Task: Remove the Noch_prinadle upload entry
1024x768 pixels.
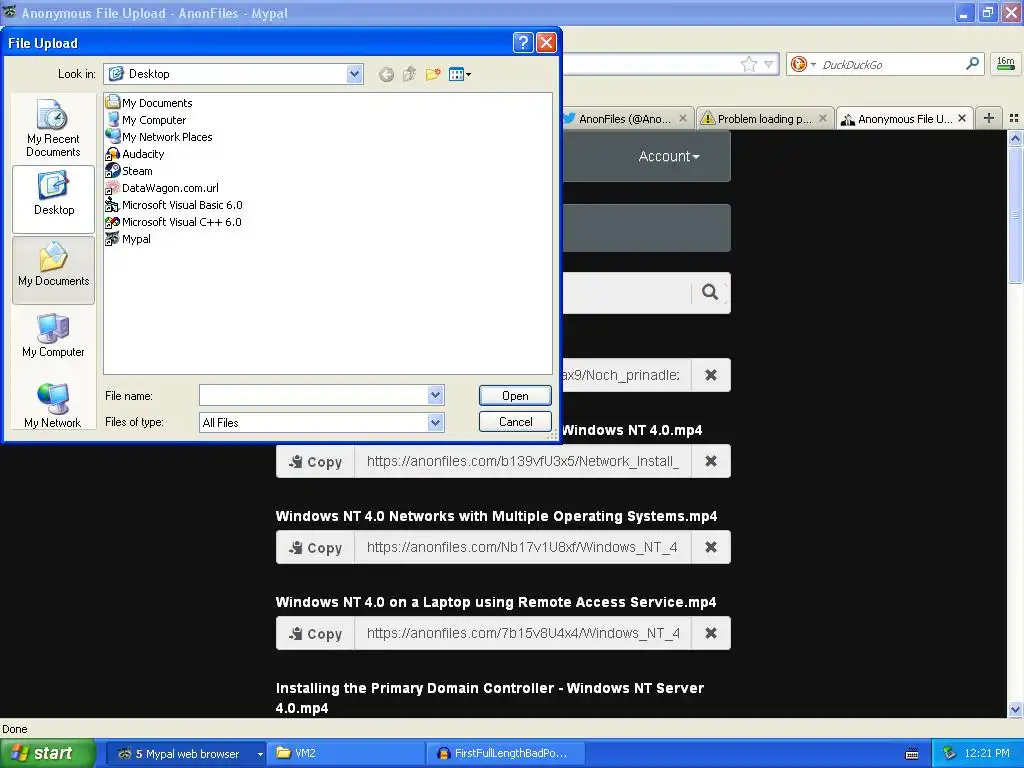Action: click(x=711, y=375)
